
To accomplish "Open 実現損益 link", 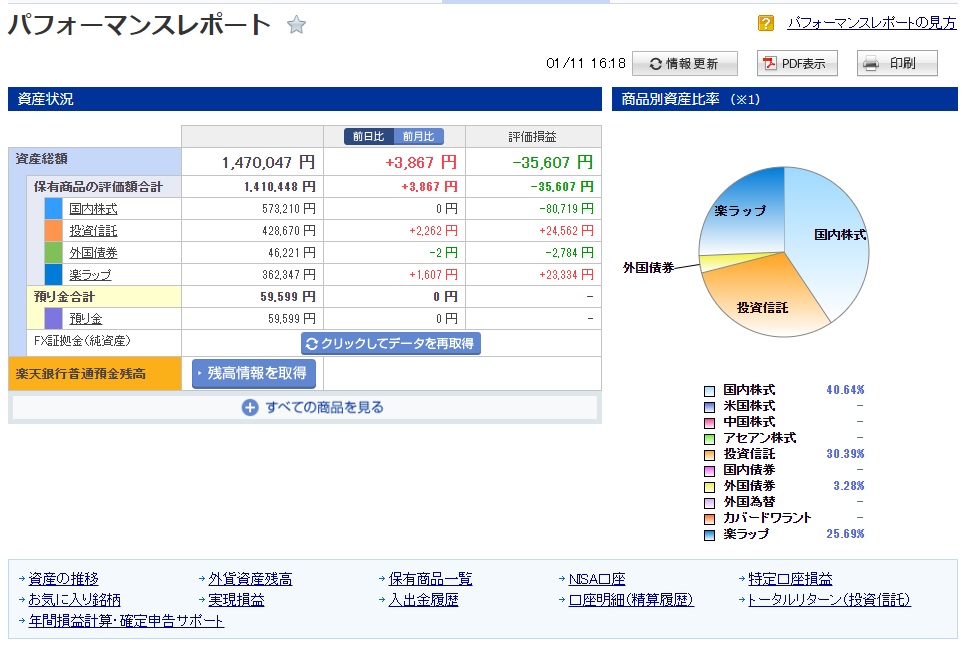I will [x=236, y=600].
